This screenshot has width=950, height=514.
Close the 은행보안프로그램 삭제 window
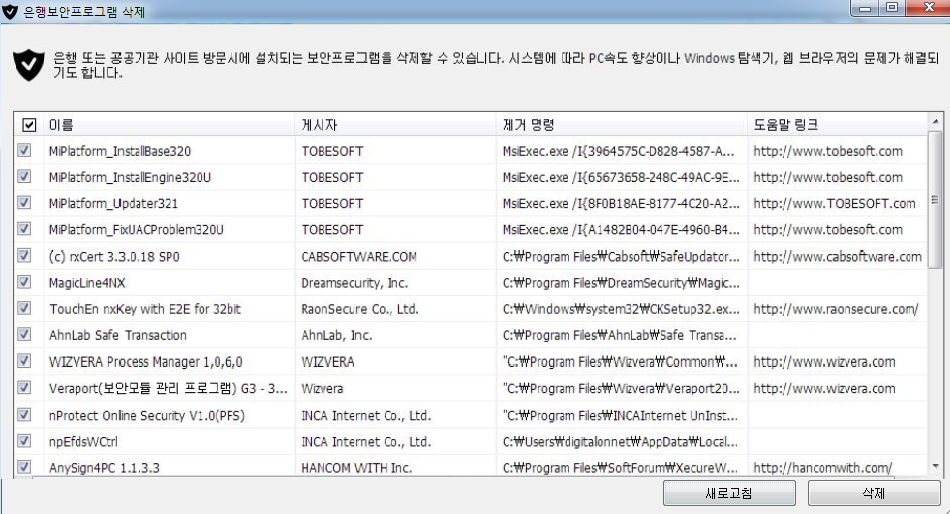(929, 8)
